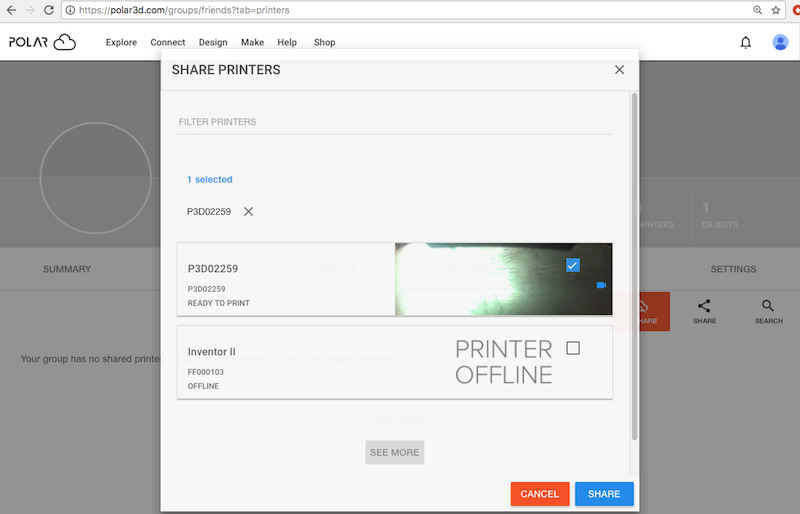This screenshot has height=514, width=800.
Task: Uncheck the P3D02259 printer checkbox
Action: tap(572, 265)
